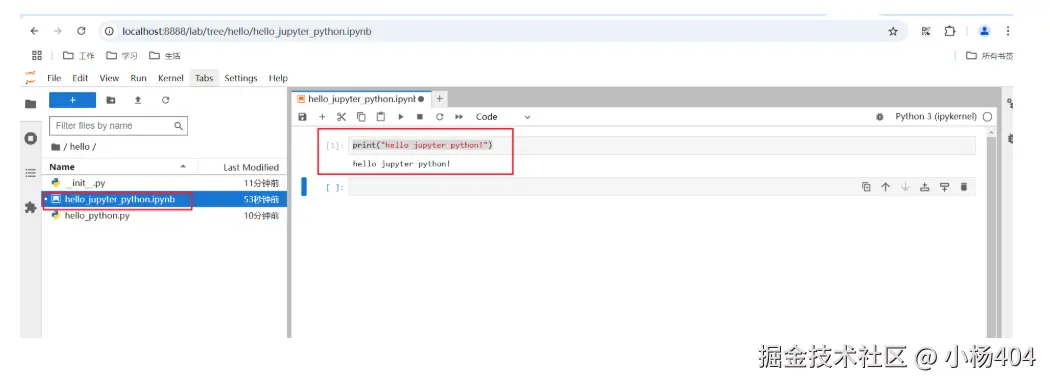
Task: Restart the kernel with the circular arrow icon
Action: tap(439, 117)
